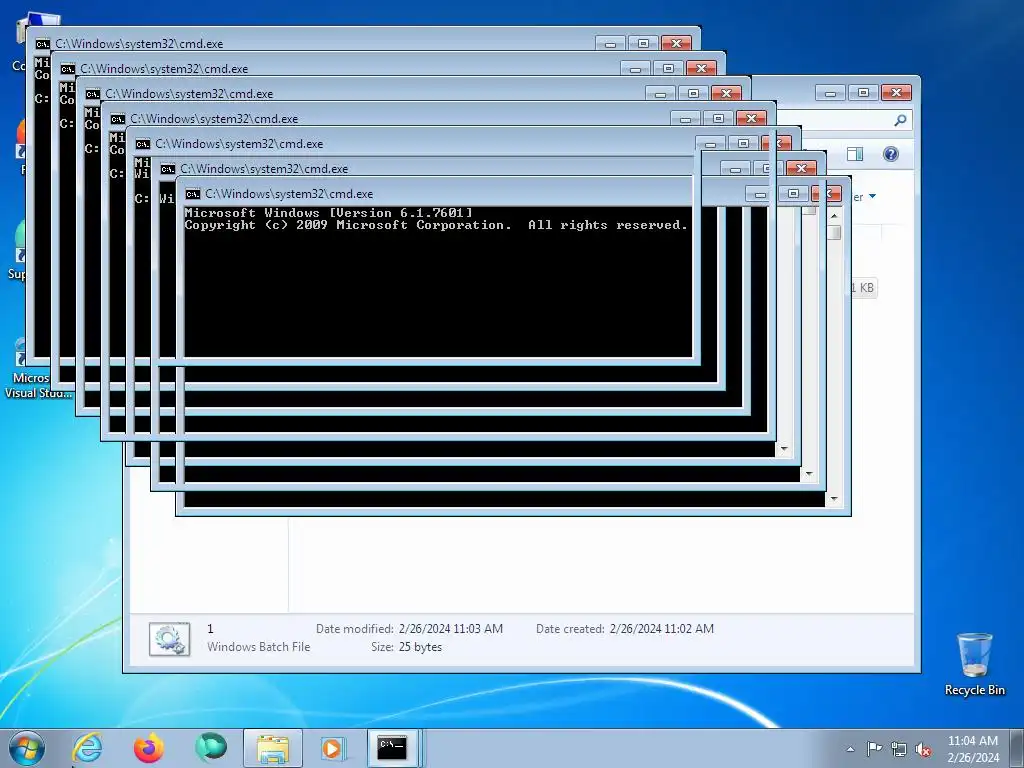Close the Explorer window

coord(896,93)
